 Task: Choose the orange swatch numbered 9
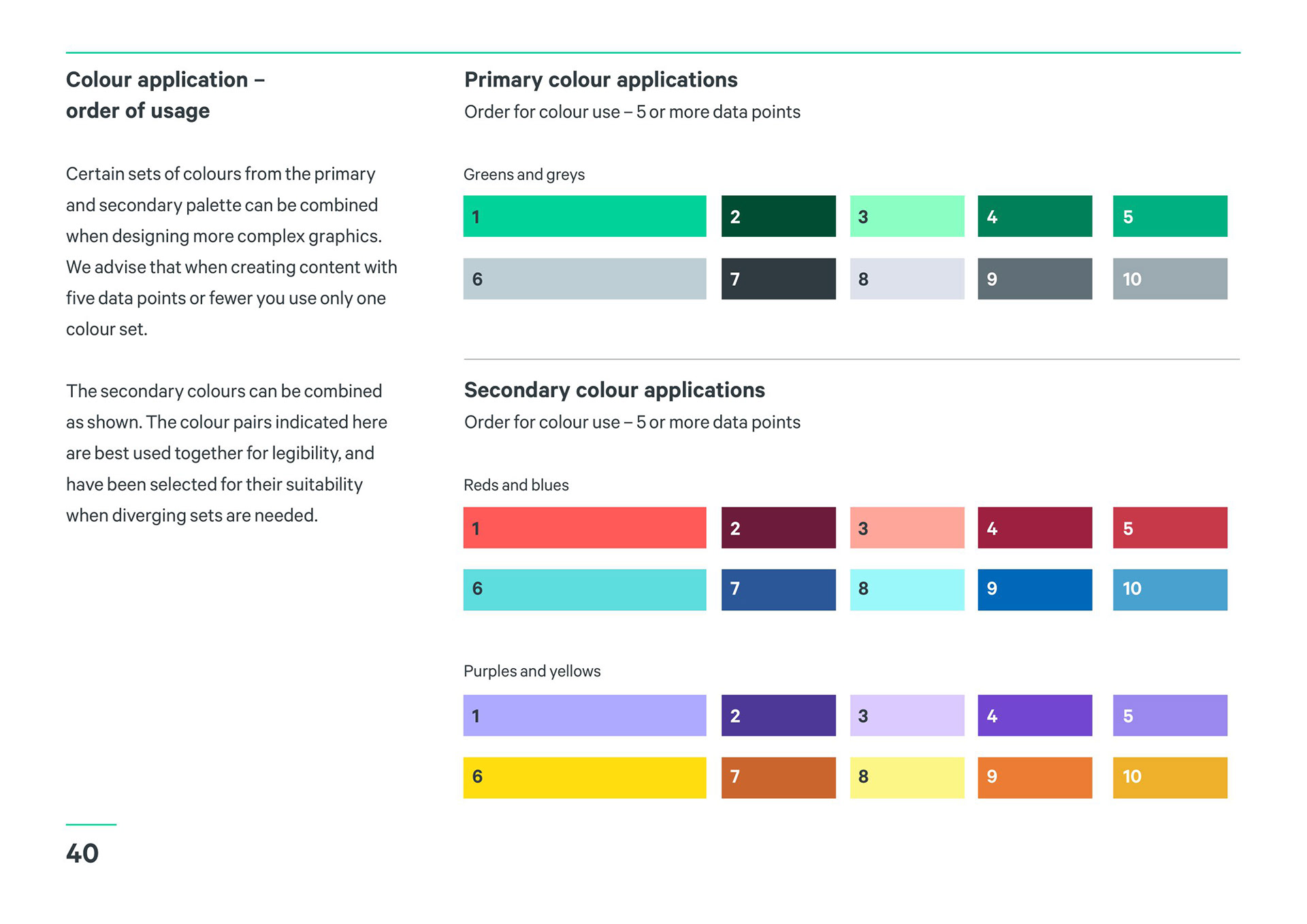pos(1035,777)
